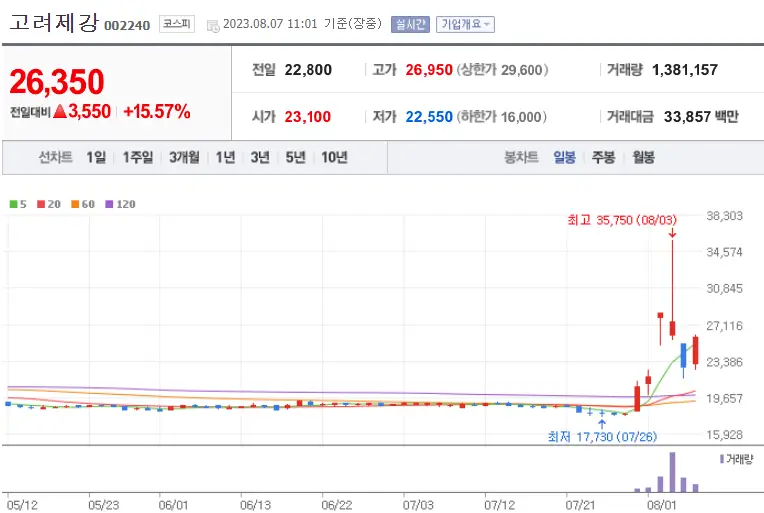Select the 주봉 weekly candle chart
764x513 pixels.
(x=603, y=157)
